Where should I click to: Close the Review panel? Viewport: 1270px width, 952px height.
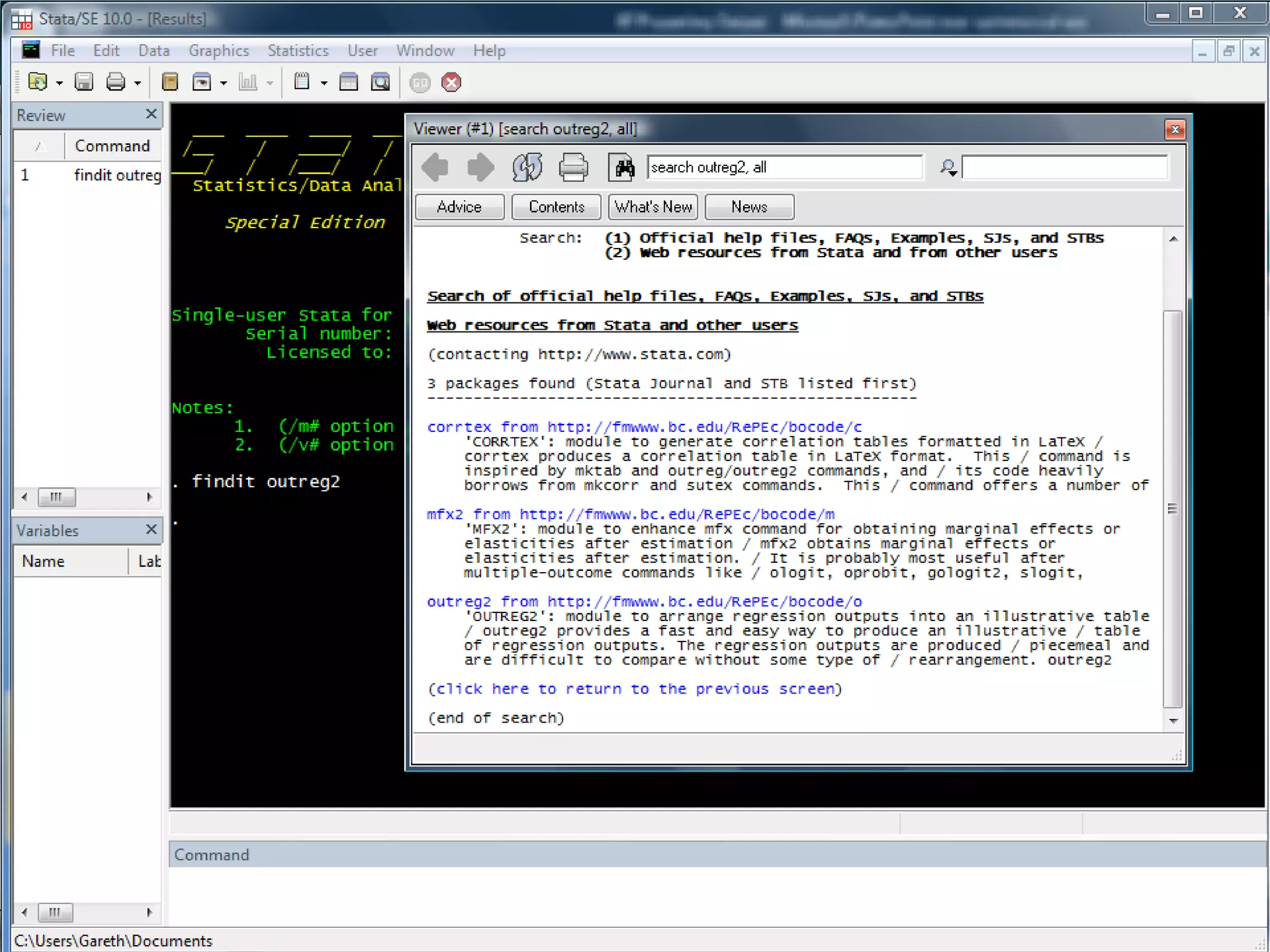click(x=151, y=114)
